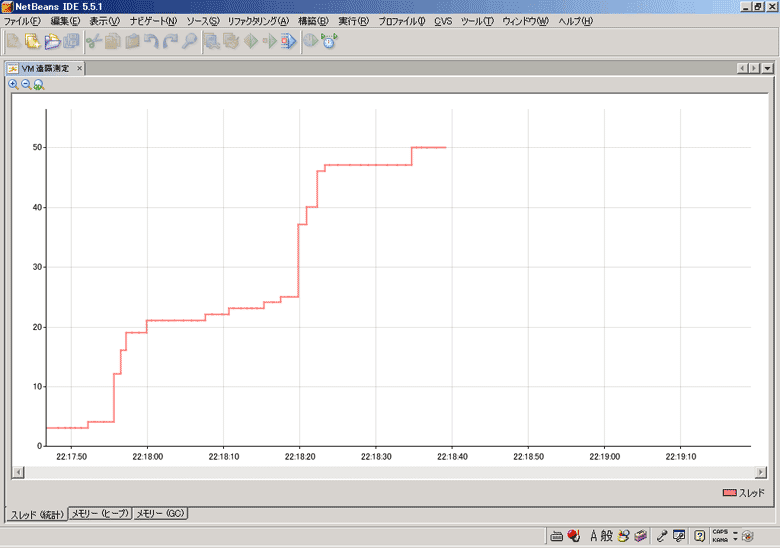Click the 50 value axis label
Image resolution: width=780 pixels, height=548 pixels.
click(x=37, y=147)
